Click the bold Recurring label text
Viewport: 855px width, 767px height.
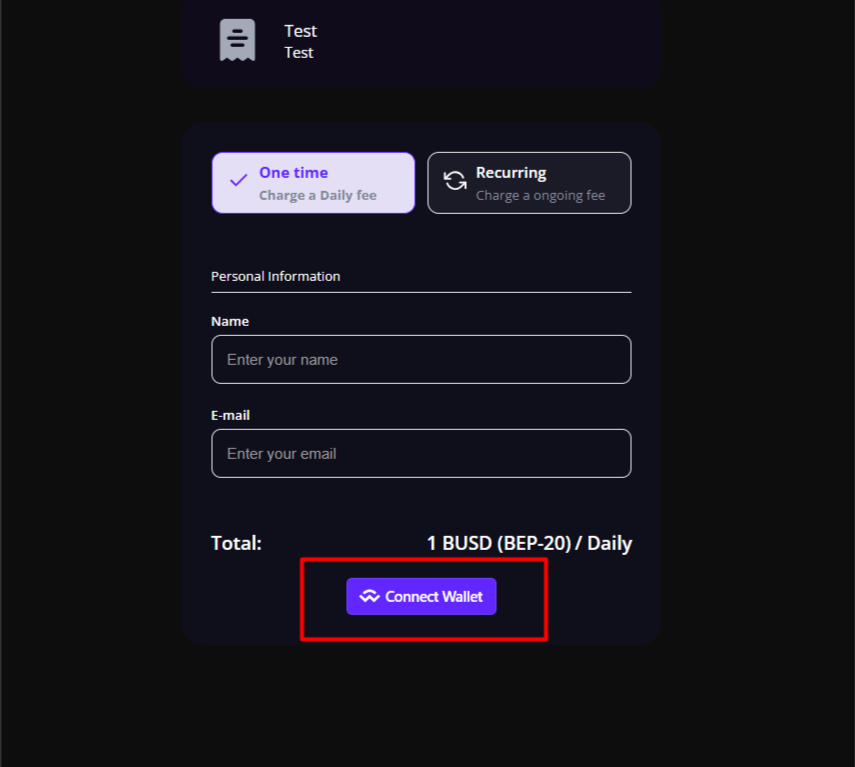pos(511,173)
